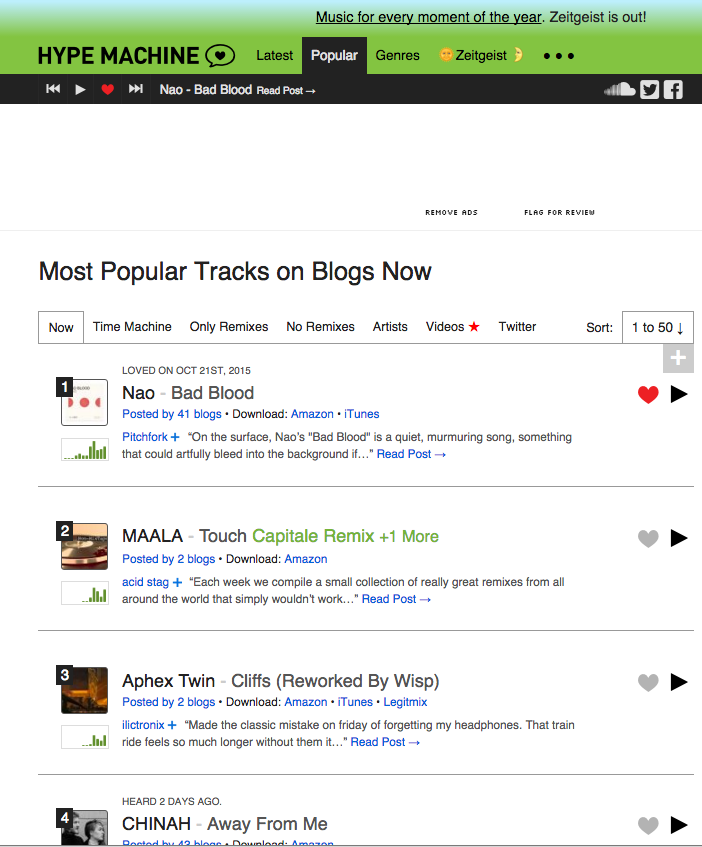Love the MAALA - Touch track
This screenshot has height=847, width=702.
click(x=648, y=538)
